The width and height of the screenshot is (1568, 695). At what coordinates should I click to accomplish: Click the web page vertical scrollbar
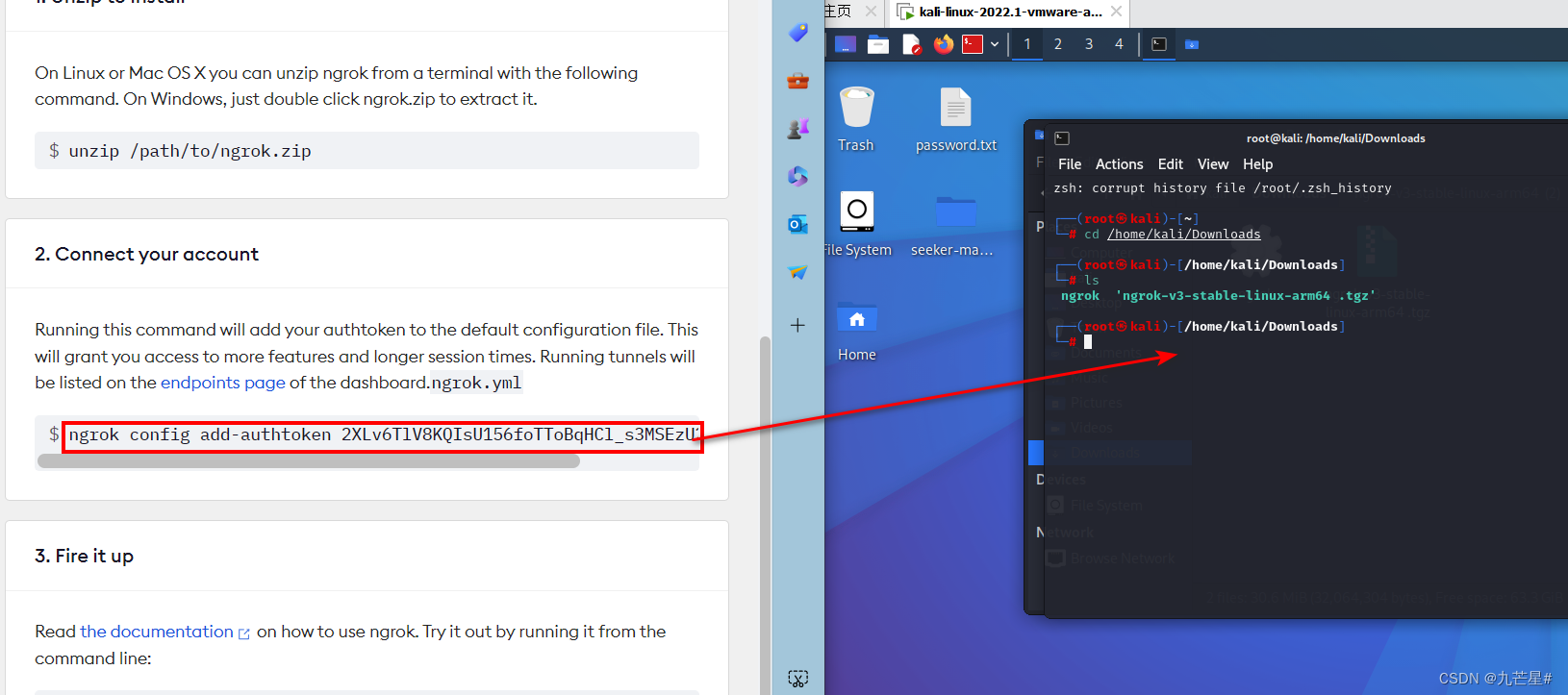pos(766,514)
